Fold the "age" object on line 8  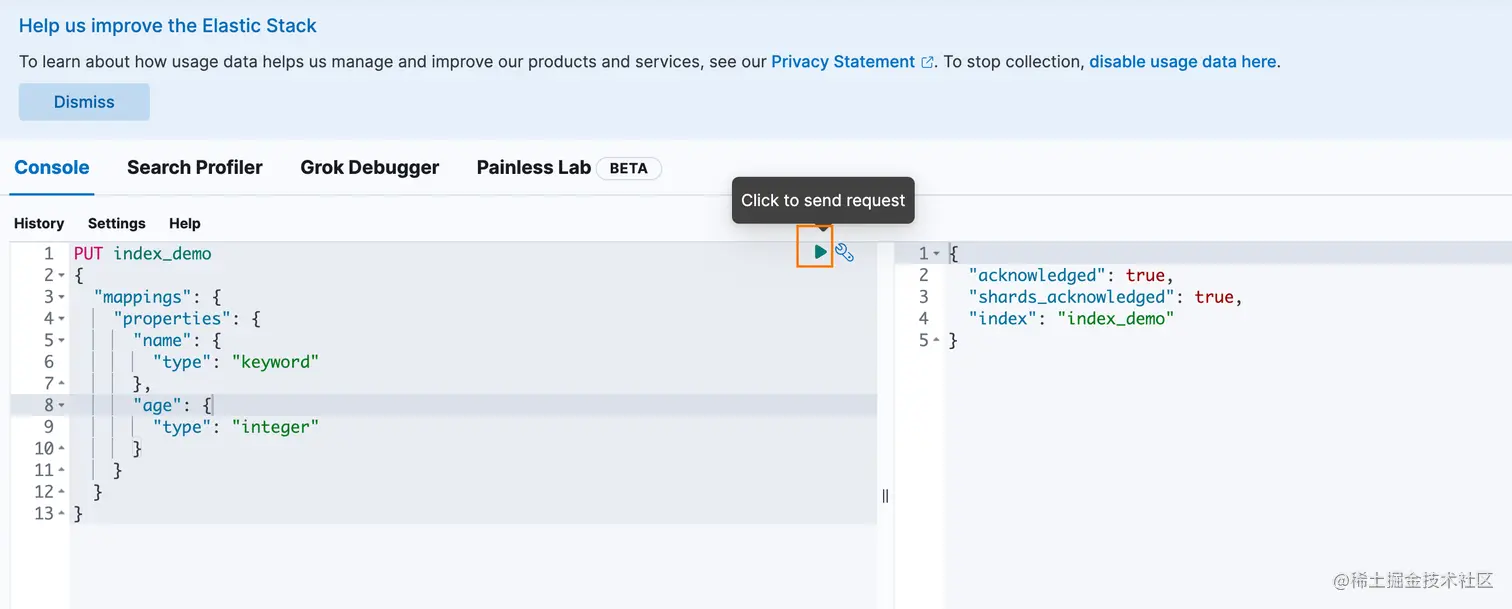(x=61, y=405)
